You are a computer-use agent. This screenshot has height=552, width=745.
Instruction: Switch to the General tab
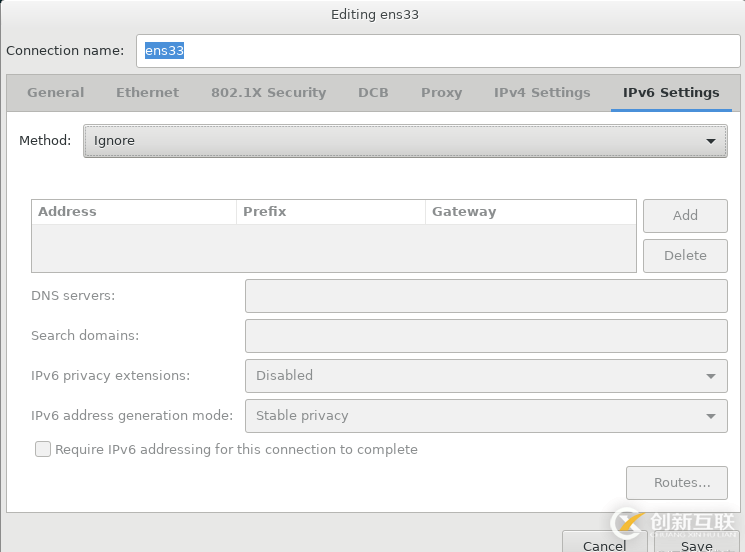click(56, 93)
